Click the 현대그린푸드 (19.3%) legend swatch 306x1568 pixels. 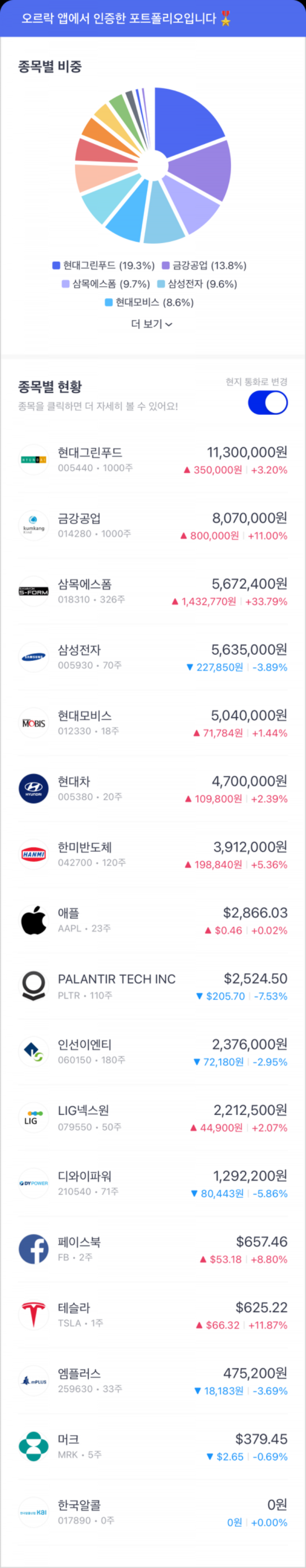[56, 265]
